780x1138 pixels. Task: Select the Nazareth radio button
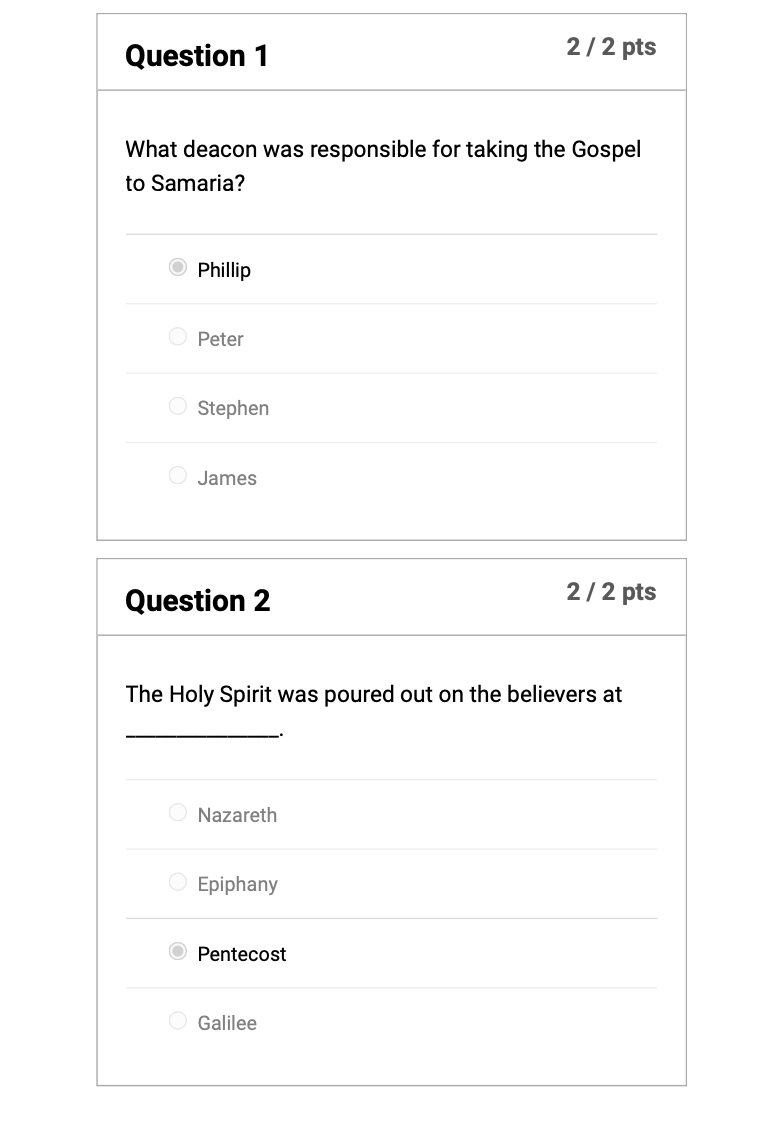tap(178, 812)
